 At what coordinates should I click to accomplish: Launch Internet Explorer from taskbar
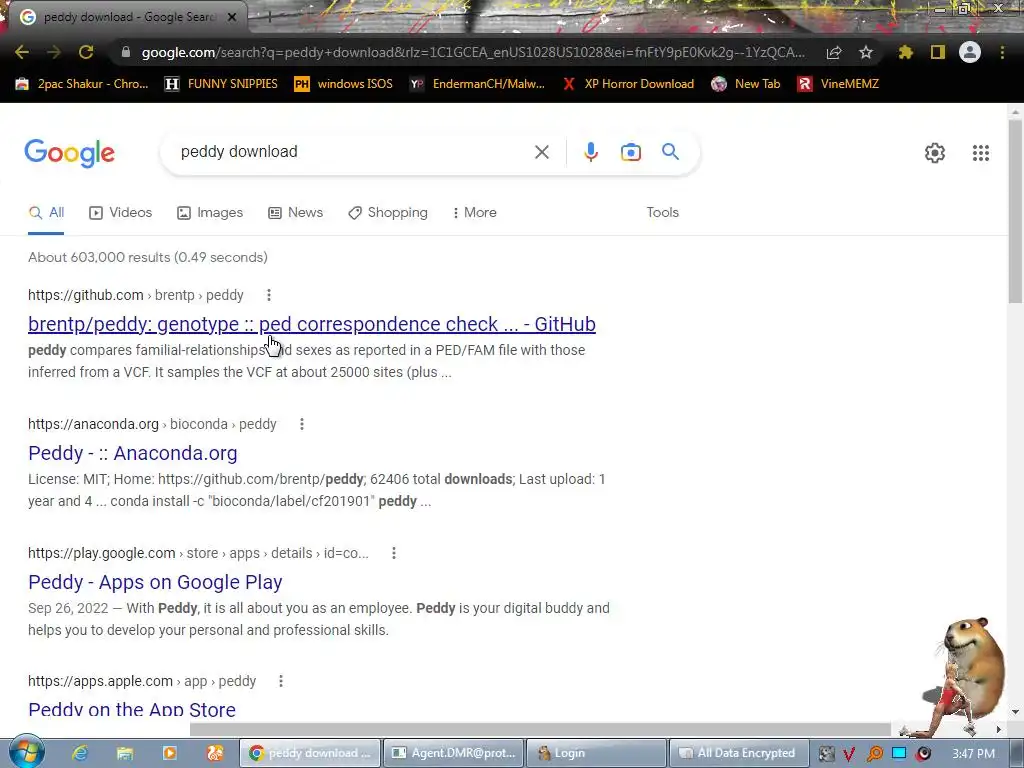coord(80,753)
